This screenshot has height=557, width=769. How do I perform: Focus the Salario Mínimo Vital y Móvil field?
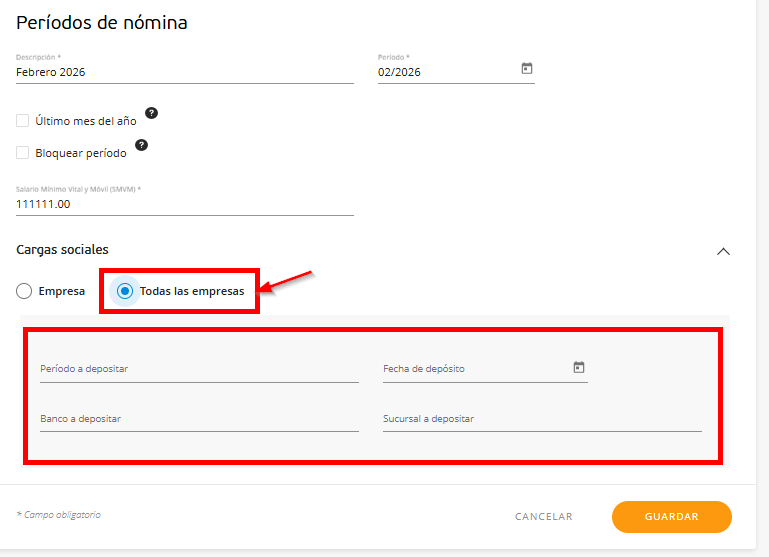[x=185, y=204]
